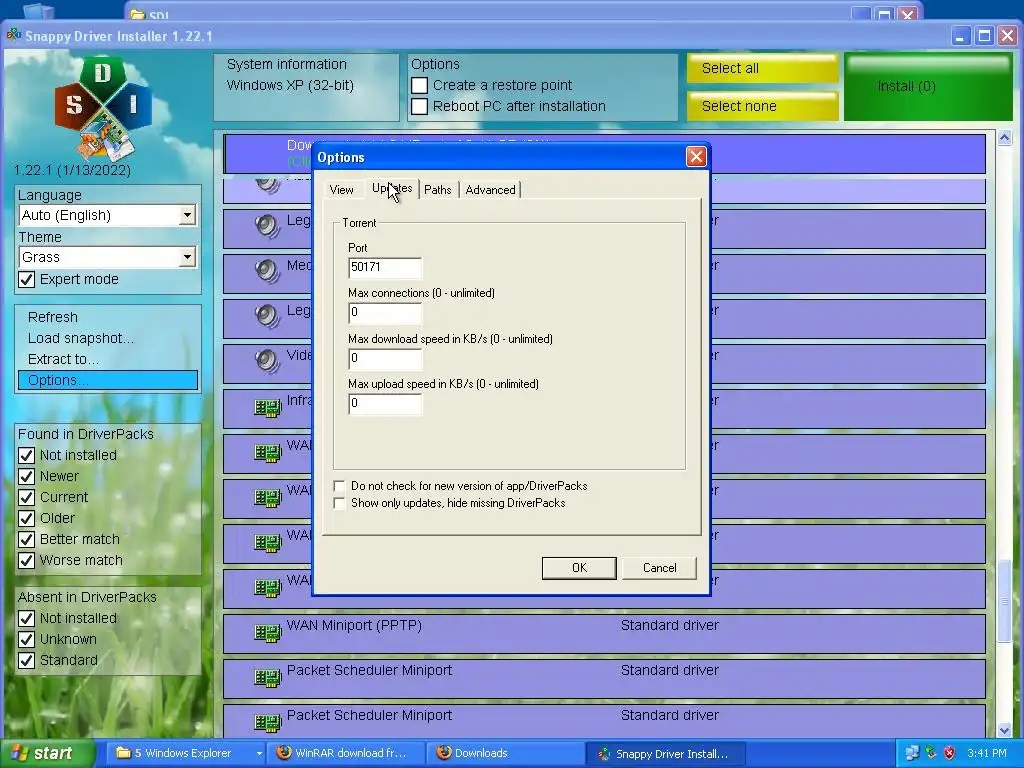
Task: Click the driver list scrollbar up arrow
Action: [1004, 137]
